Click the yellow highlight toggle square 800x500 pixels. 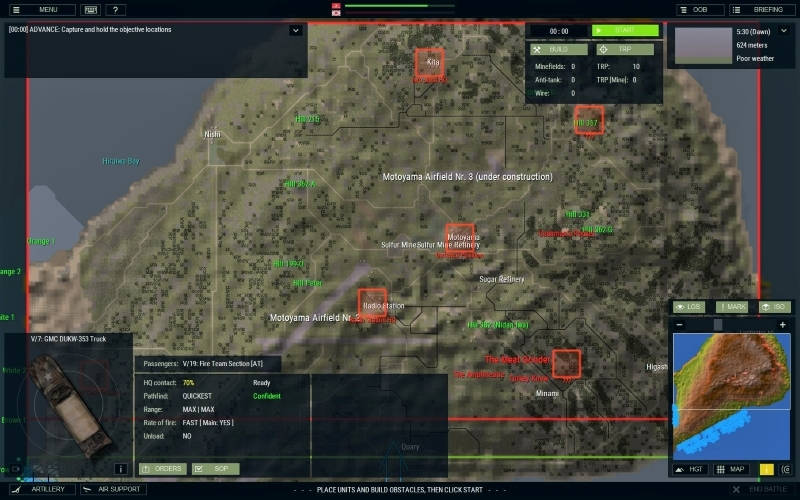(x=766, y=469)
